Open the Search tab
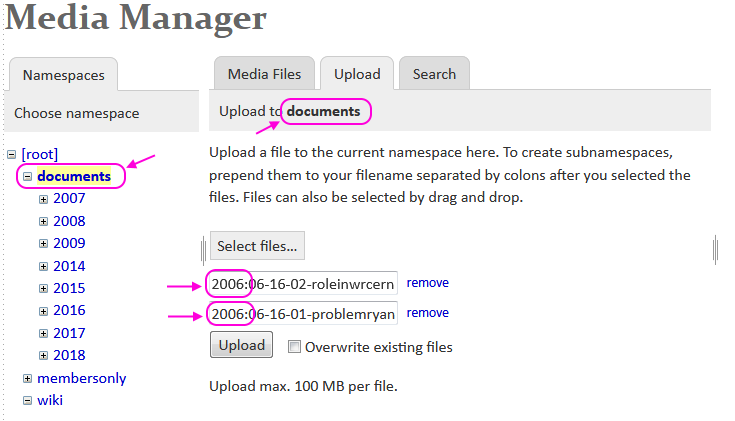The height and width of the screenshot is (421, 735). click(x=434, y=74)
